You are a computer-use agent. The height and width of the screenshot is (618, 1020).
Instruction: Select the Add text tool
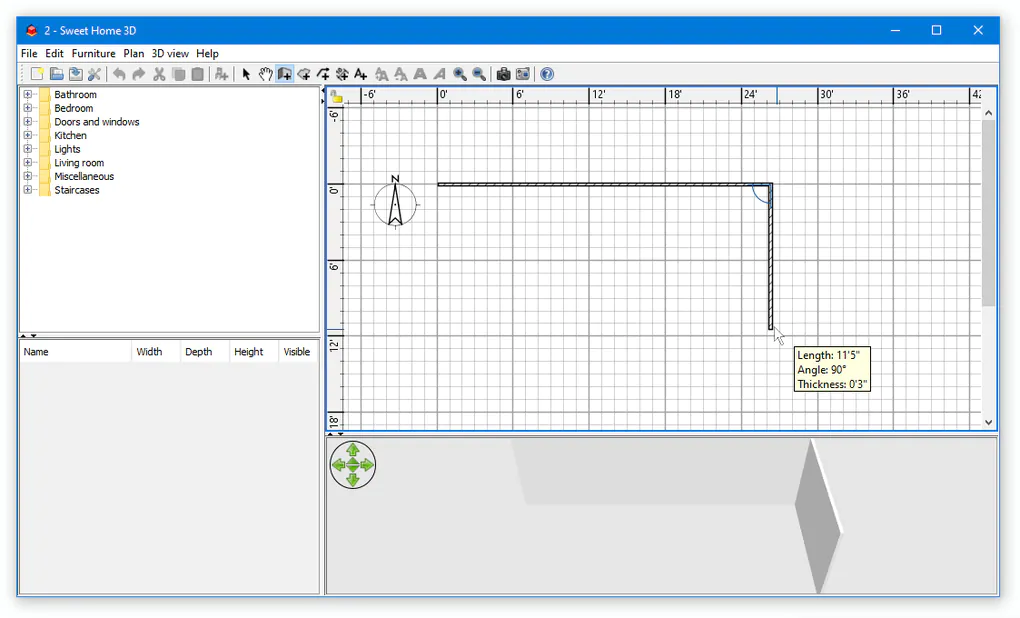[361, 74]
